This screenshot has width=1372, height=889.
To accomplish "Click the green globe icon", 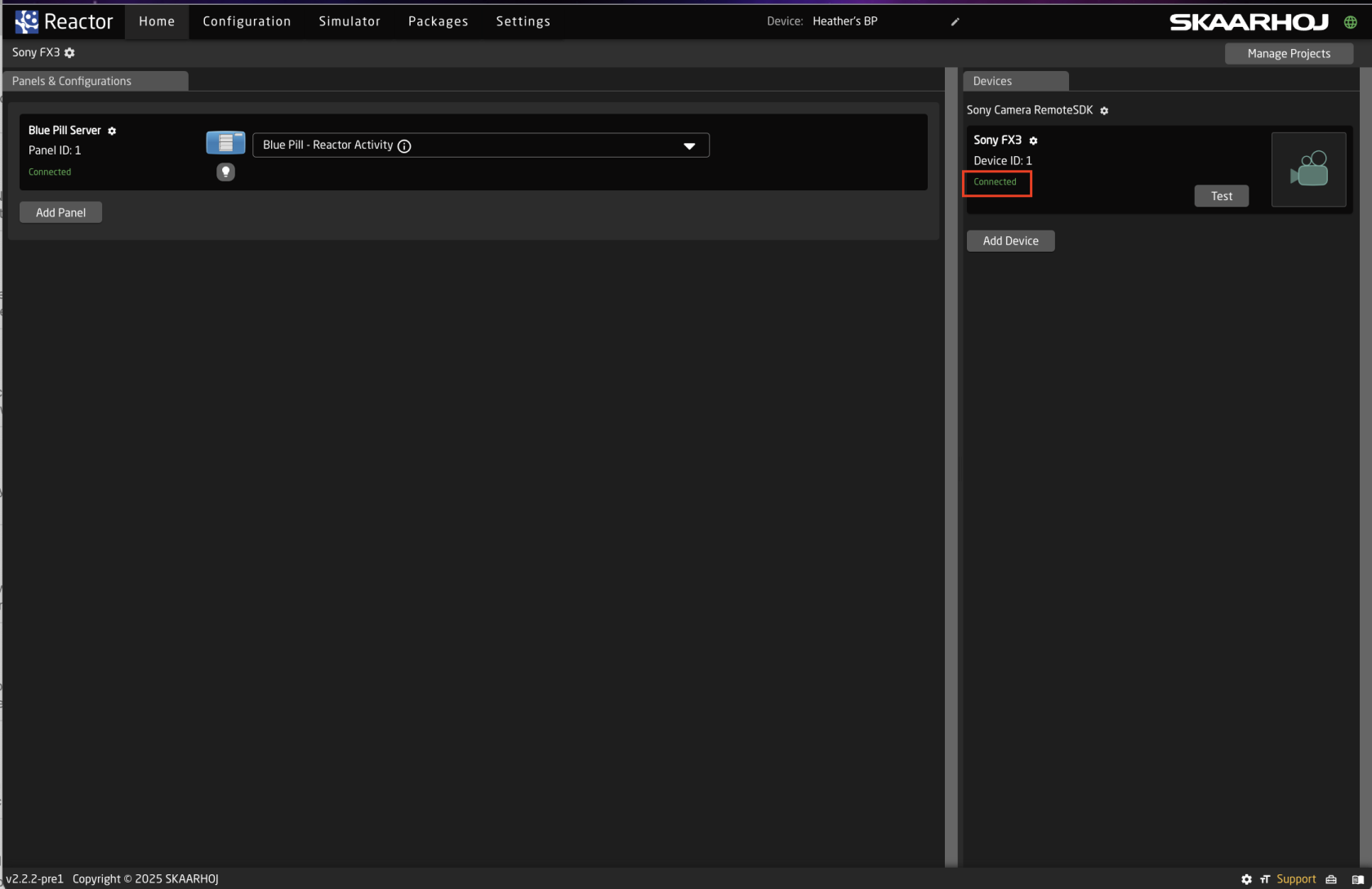I will (1351, 22).
